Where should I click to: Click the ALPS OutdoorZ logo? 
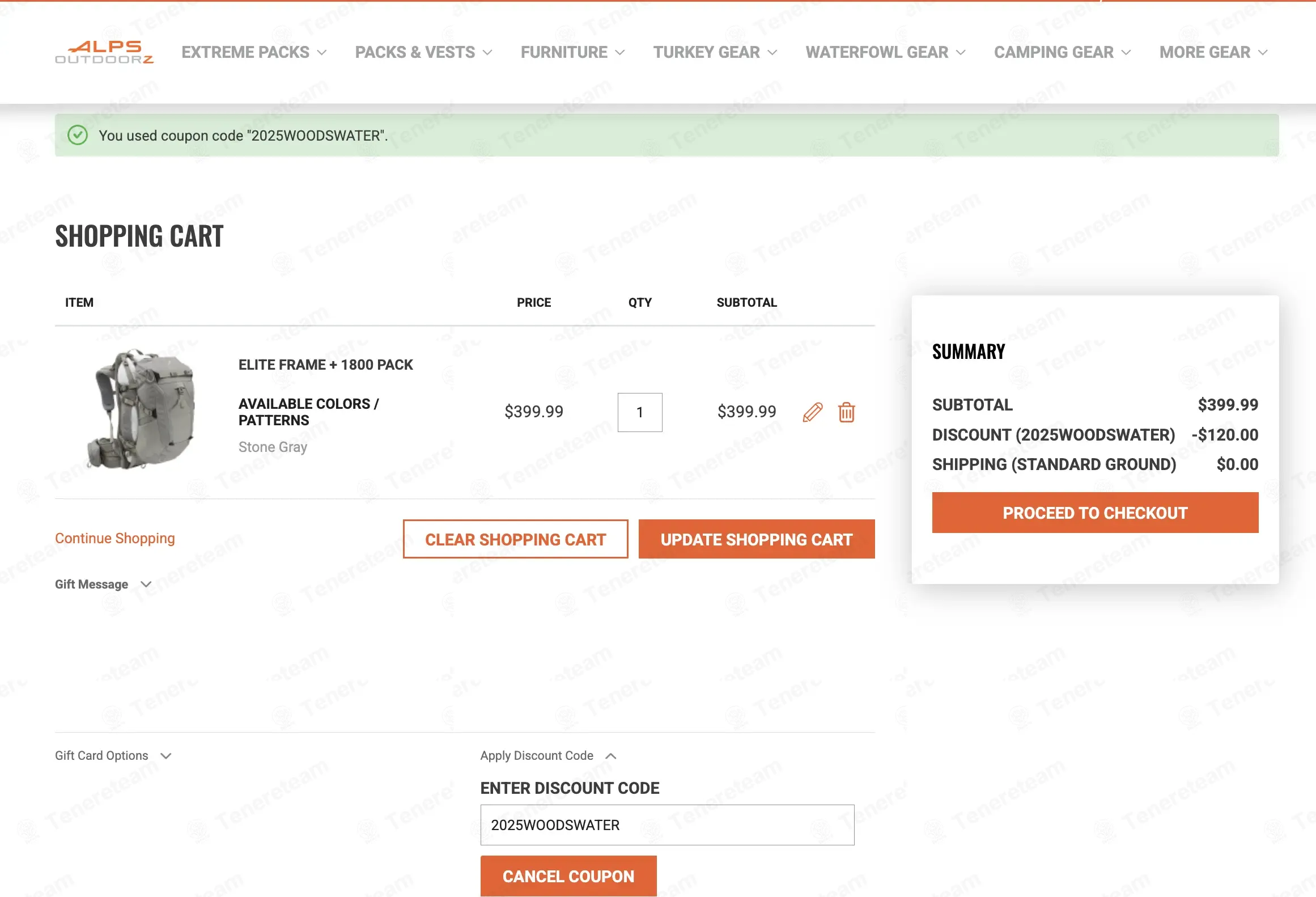coord(104,52)
